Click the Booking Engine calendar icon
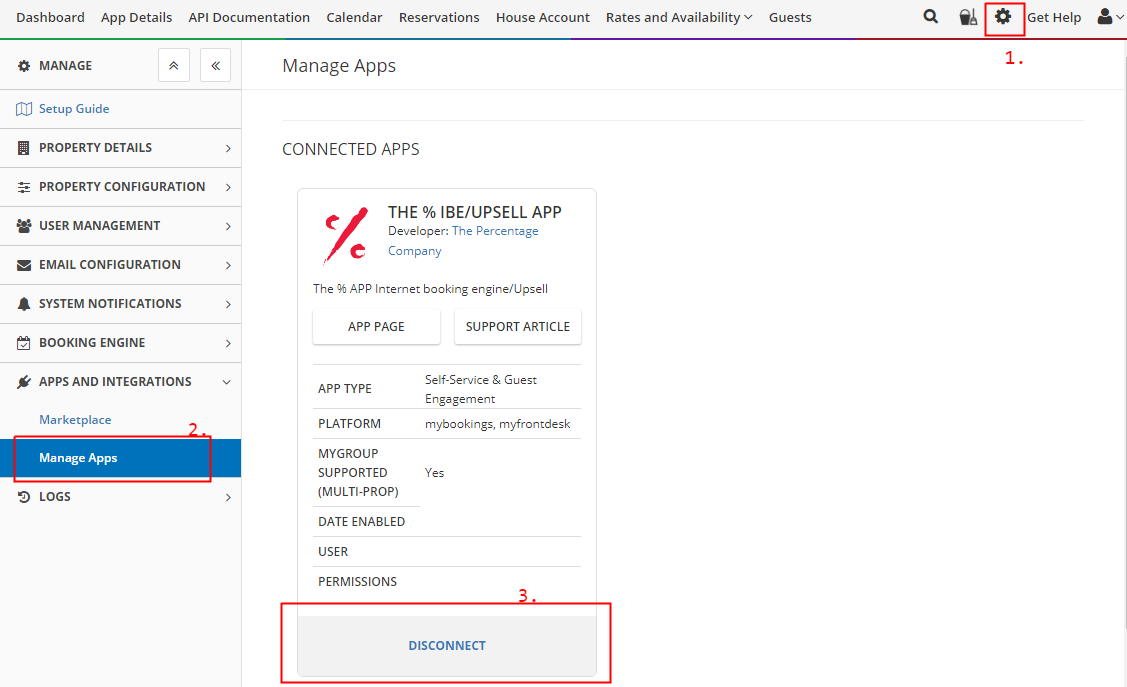Image resolution: width=1127 pixels, height=687 pixels. 24,343
